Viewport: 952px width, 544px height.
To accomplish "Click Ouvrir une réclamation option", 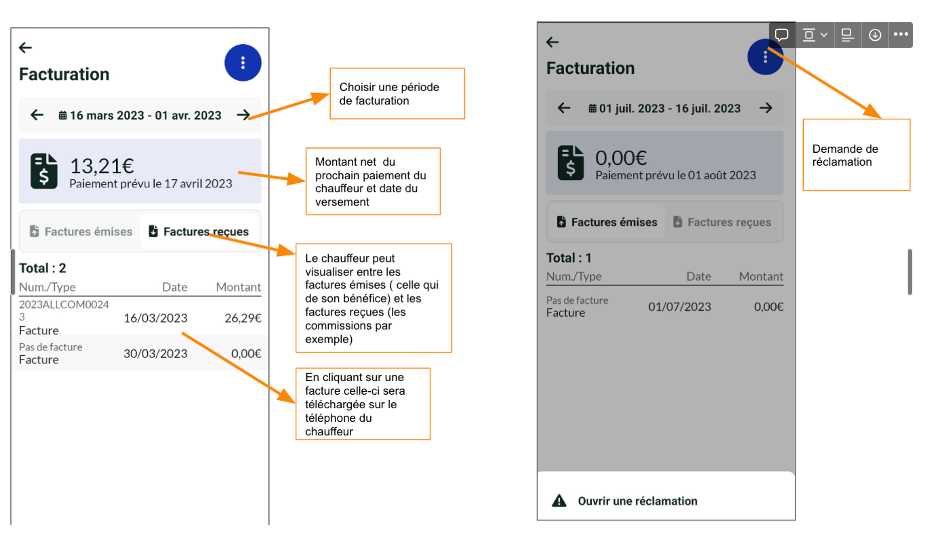I will click(x=666, y=501).
